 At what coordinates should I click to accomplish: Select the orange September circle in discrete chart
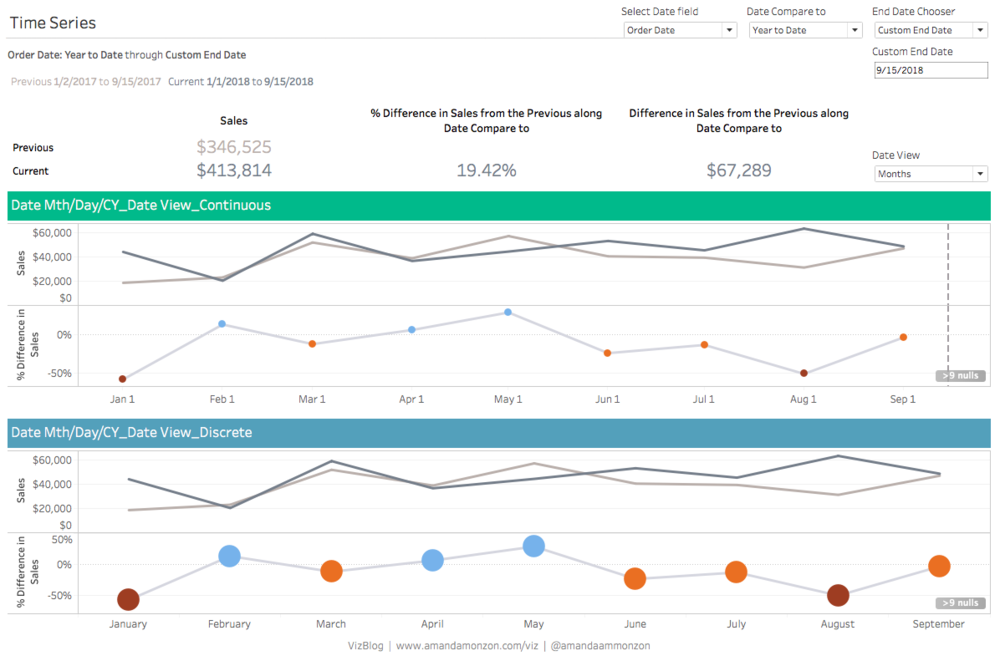point(939,566)
